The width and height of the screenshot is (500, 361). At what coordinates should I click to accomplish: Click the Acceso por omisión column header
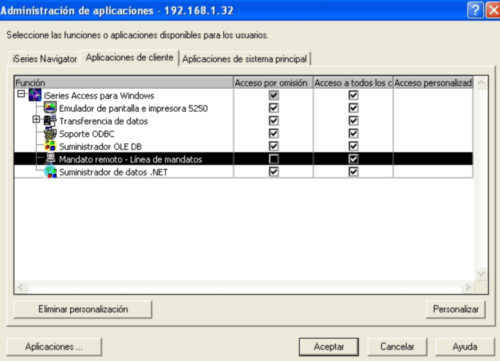tap(273, 83)
